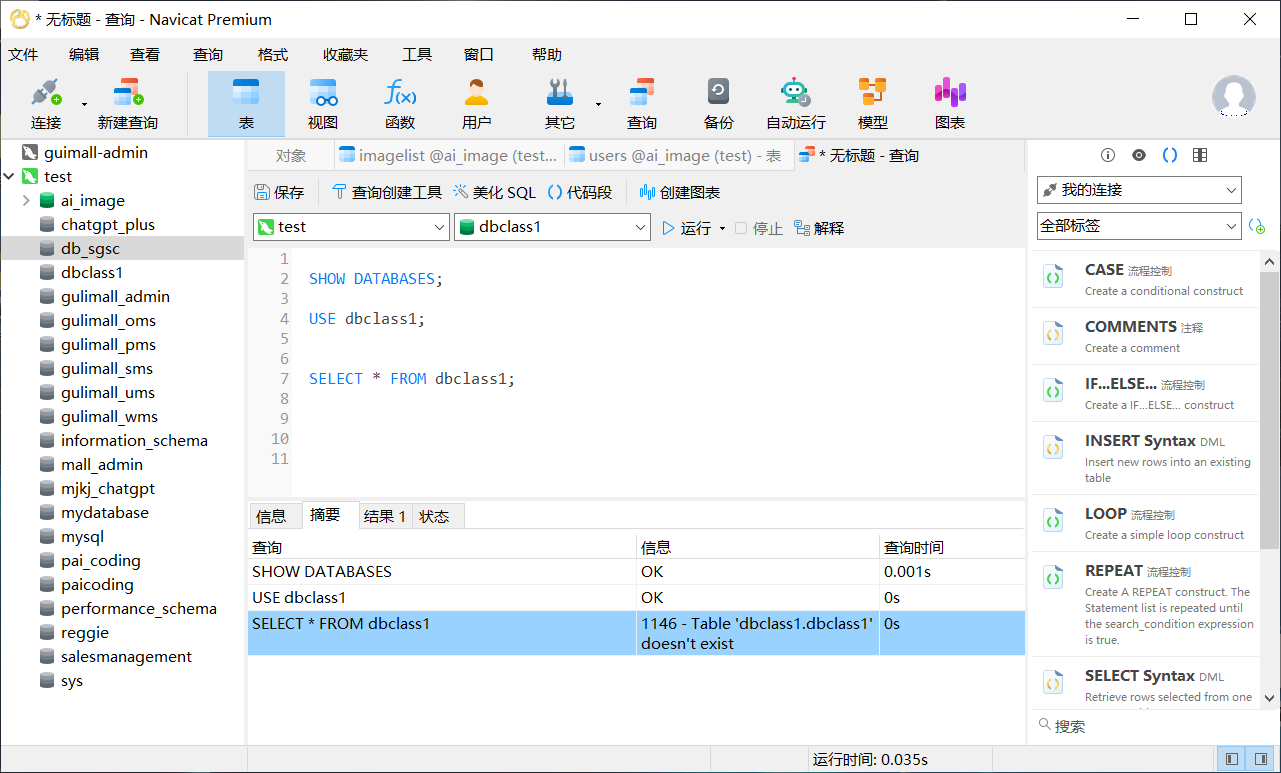The image size is (1281, 773).
Task: Toggle the right pane layout button in status bar
Action: pos(1262,760)
